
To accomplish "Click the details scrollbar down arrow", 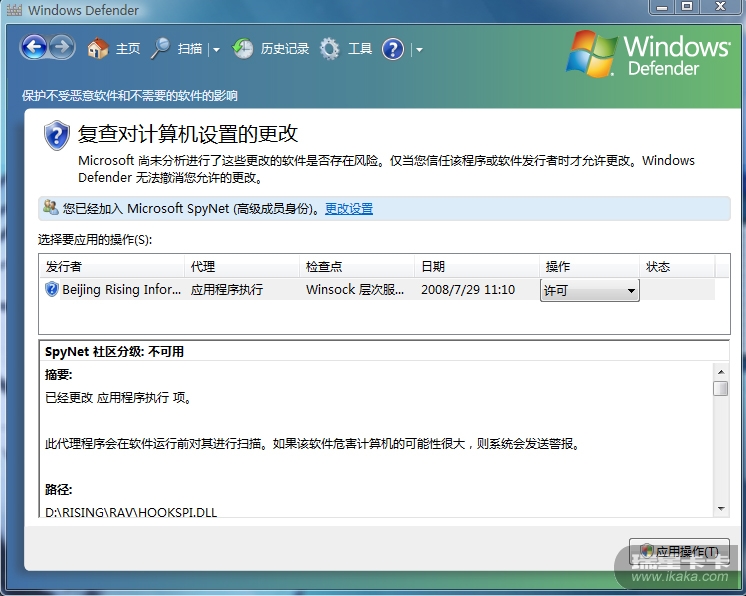I will 721,509.
